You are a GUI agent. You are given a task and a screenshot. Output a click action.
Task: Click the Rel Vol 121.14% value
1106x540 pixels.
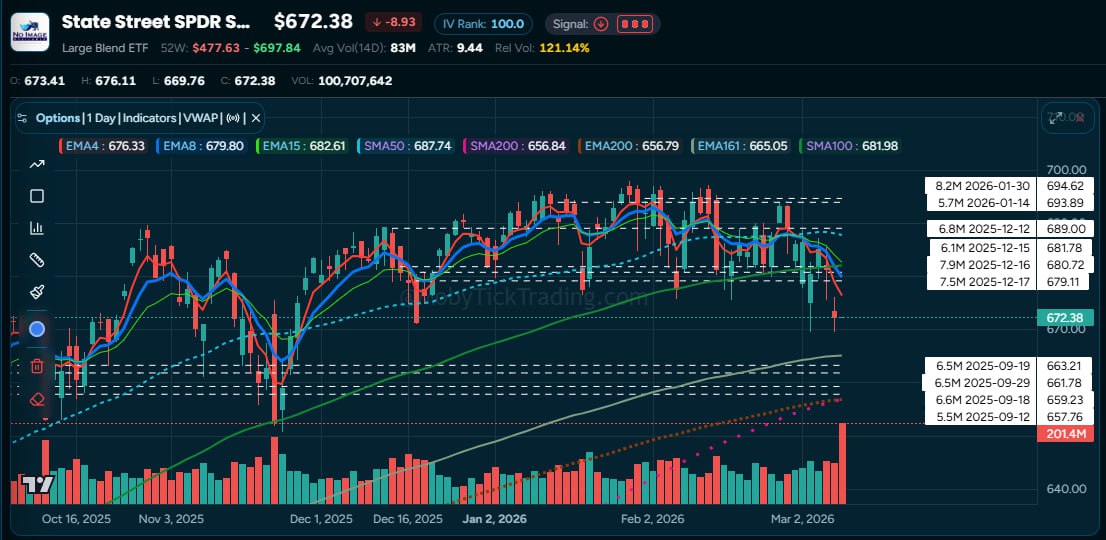[x=564, y=48]
